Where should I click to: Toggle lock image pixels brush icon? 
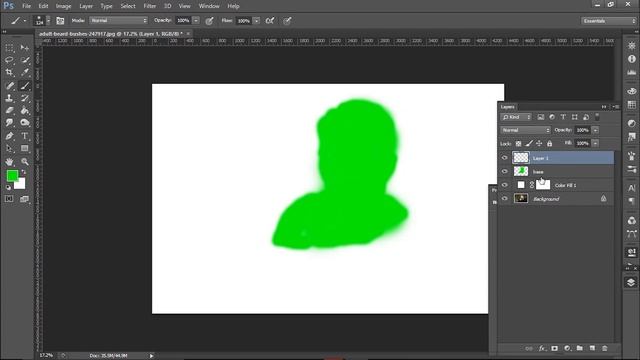coord(529,143)
